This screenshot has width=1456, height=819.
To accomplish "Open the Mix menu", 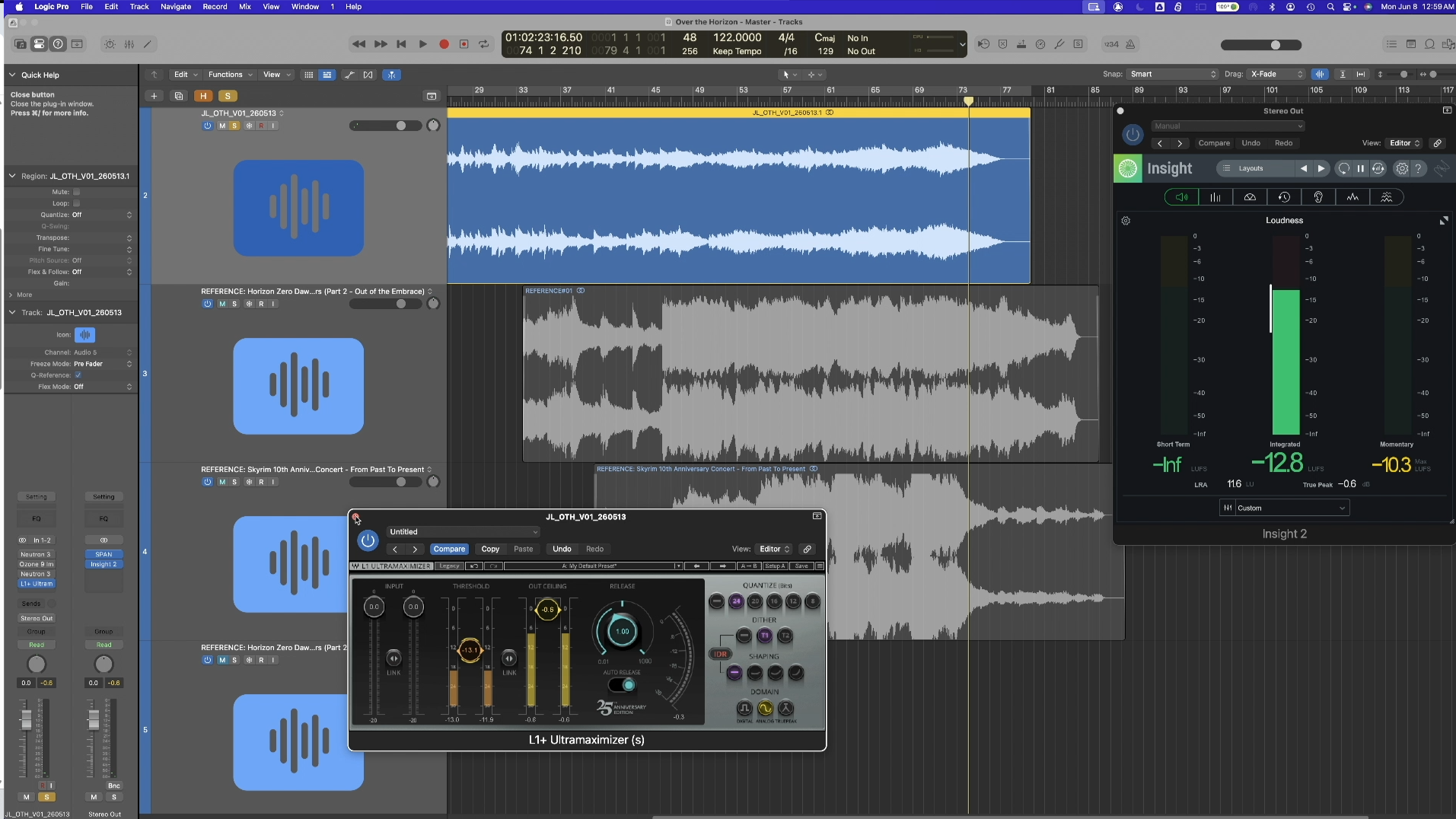I will tap(245, 6).
